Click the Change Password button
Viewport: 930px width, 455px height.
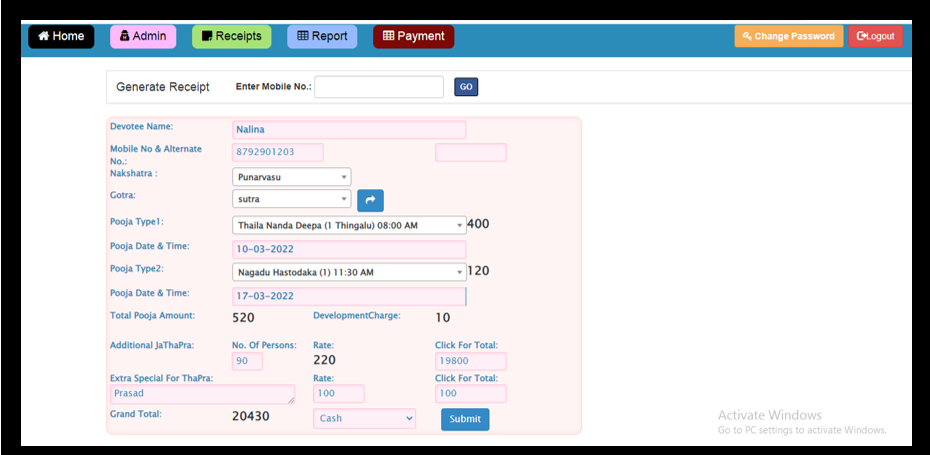788,36
